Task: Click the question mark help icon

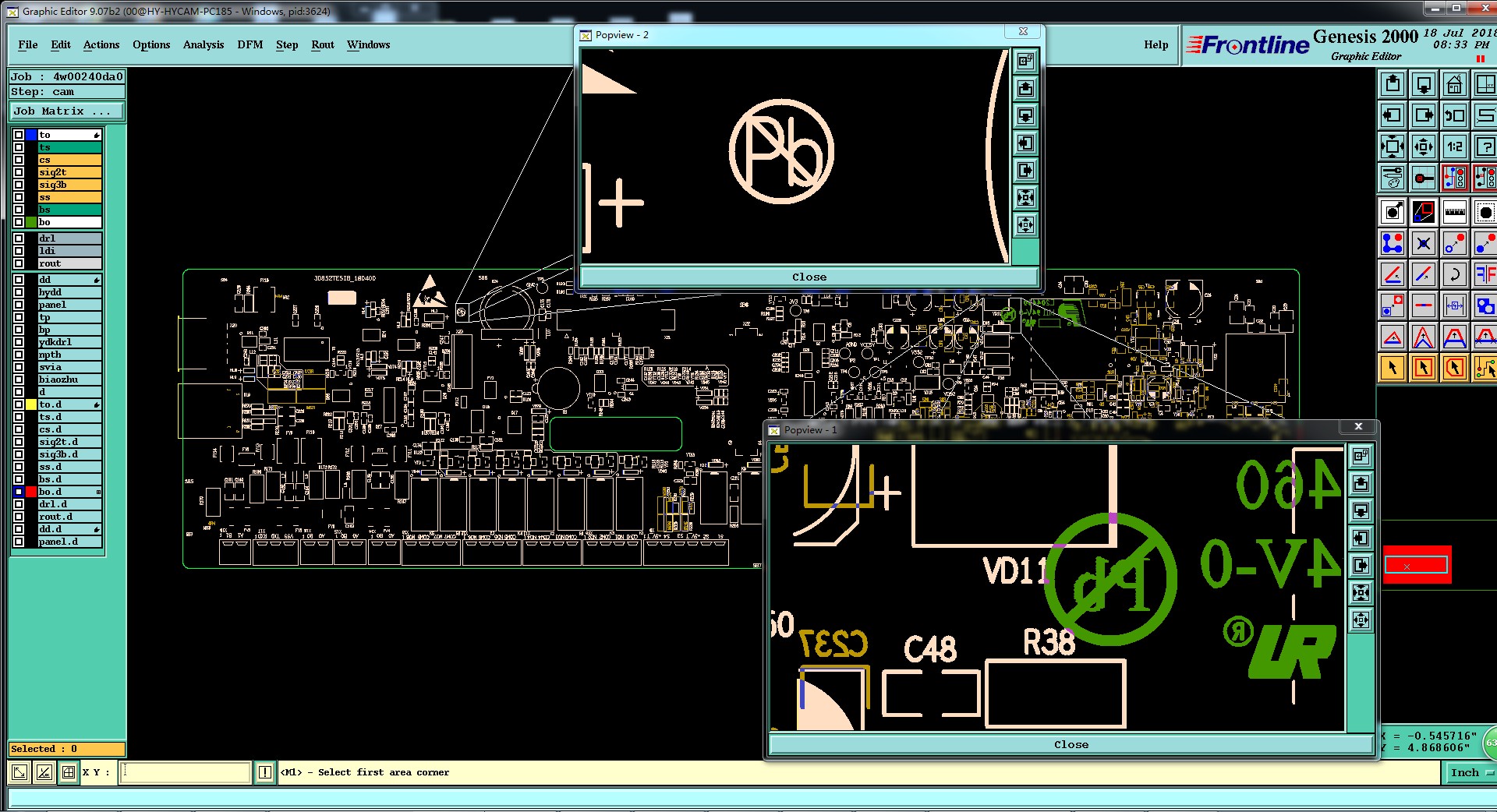Action: tap(1485, 147)
